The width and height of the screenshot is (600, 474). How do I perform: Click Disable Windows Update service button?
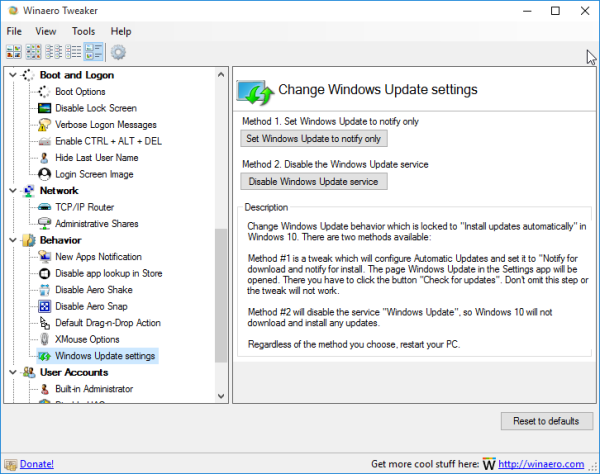click(x=313, y=181)
